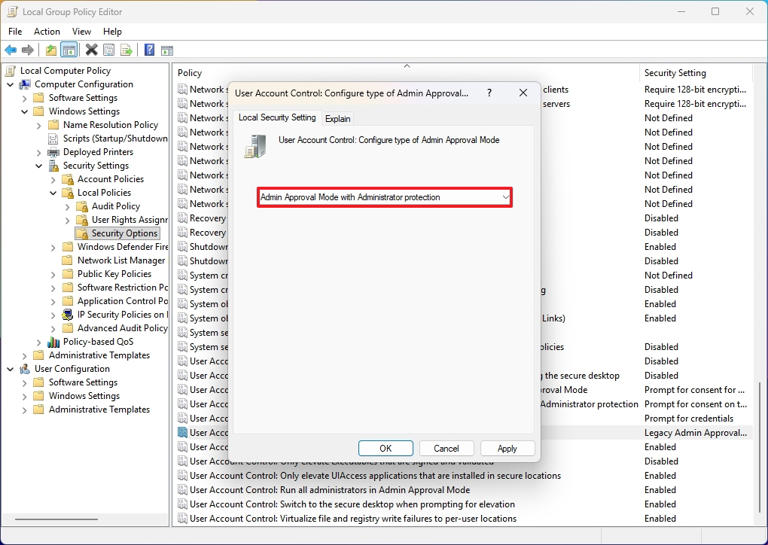Switch to the Explain tab

point(337,118)
